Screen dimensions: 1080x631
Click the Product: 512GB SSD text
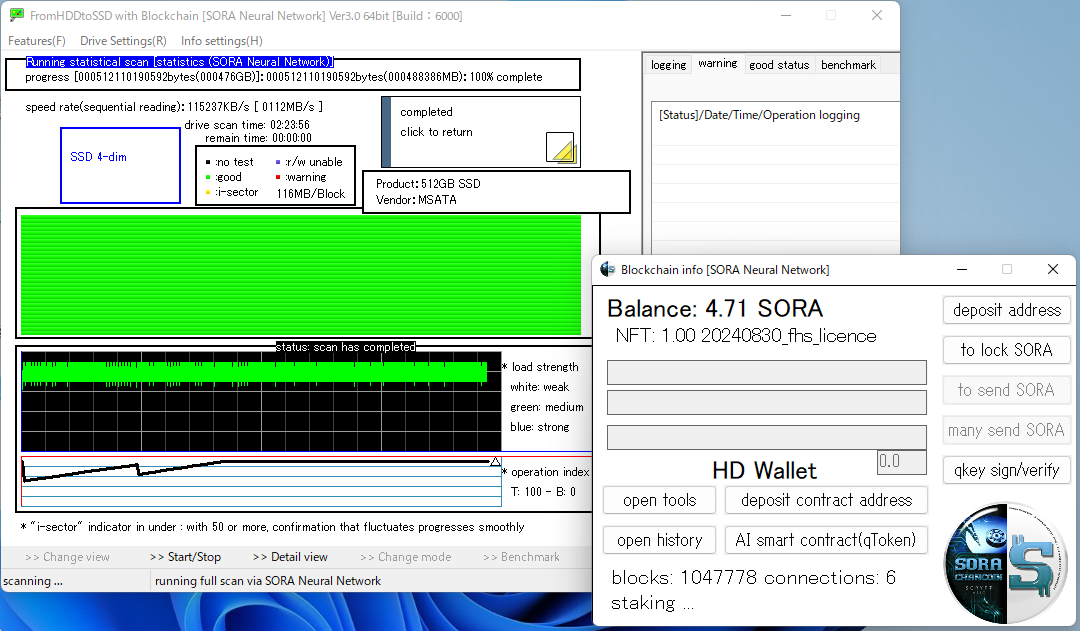[x=428, y=184]
